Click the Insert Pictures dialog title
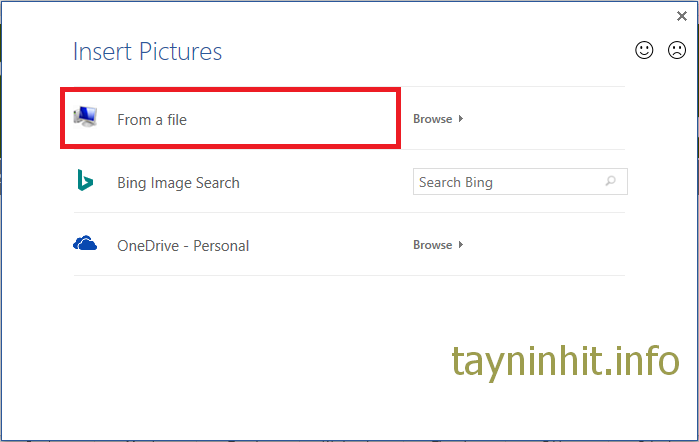This screenshot has width=699, height=442. [x=148, y=52]
